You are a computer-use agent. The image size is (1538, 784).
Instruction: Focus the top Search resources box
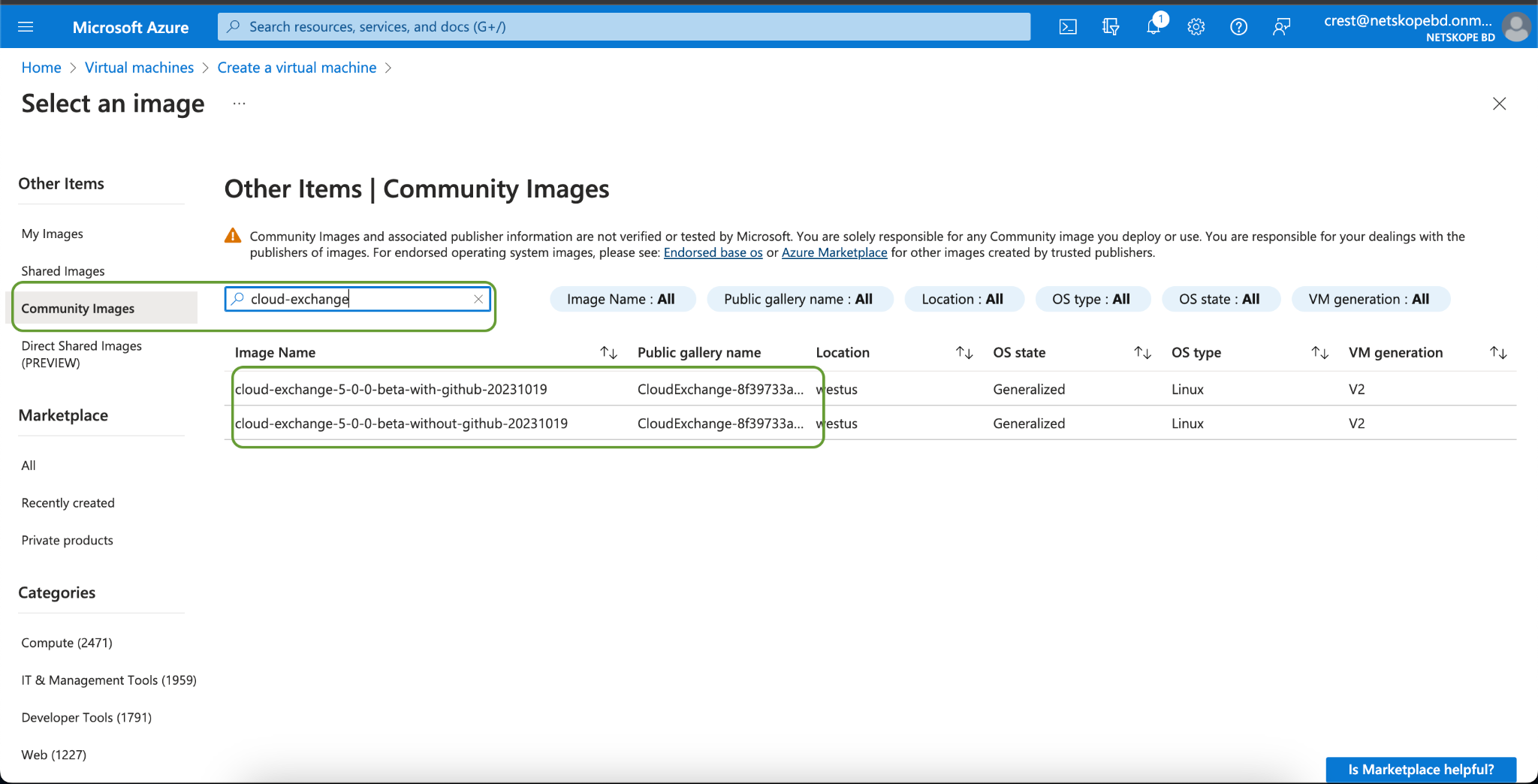tap(624, 27)
